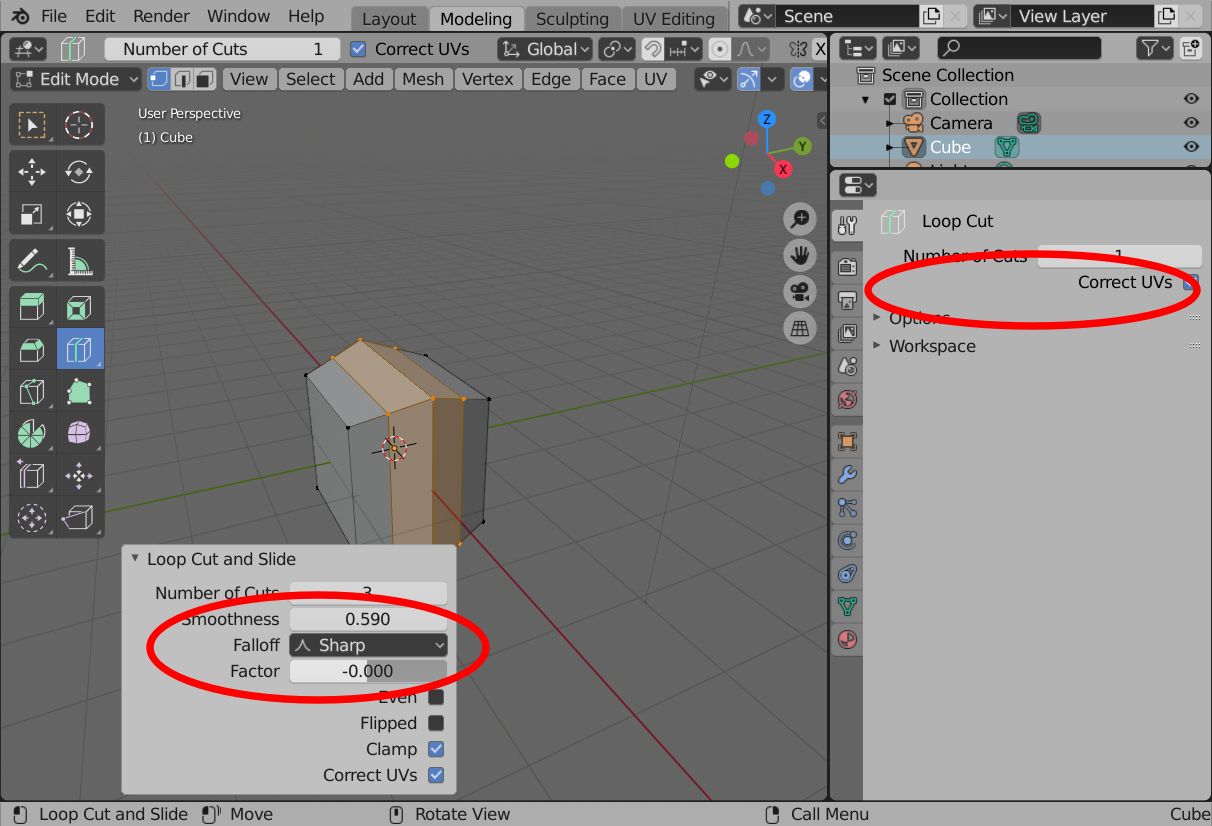Toggle Correct UVs in top tool header
This screenshot has height=826, width=1212.
pyautogui.click(x=359, y=49)
